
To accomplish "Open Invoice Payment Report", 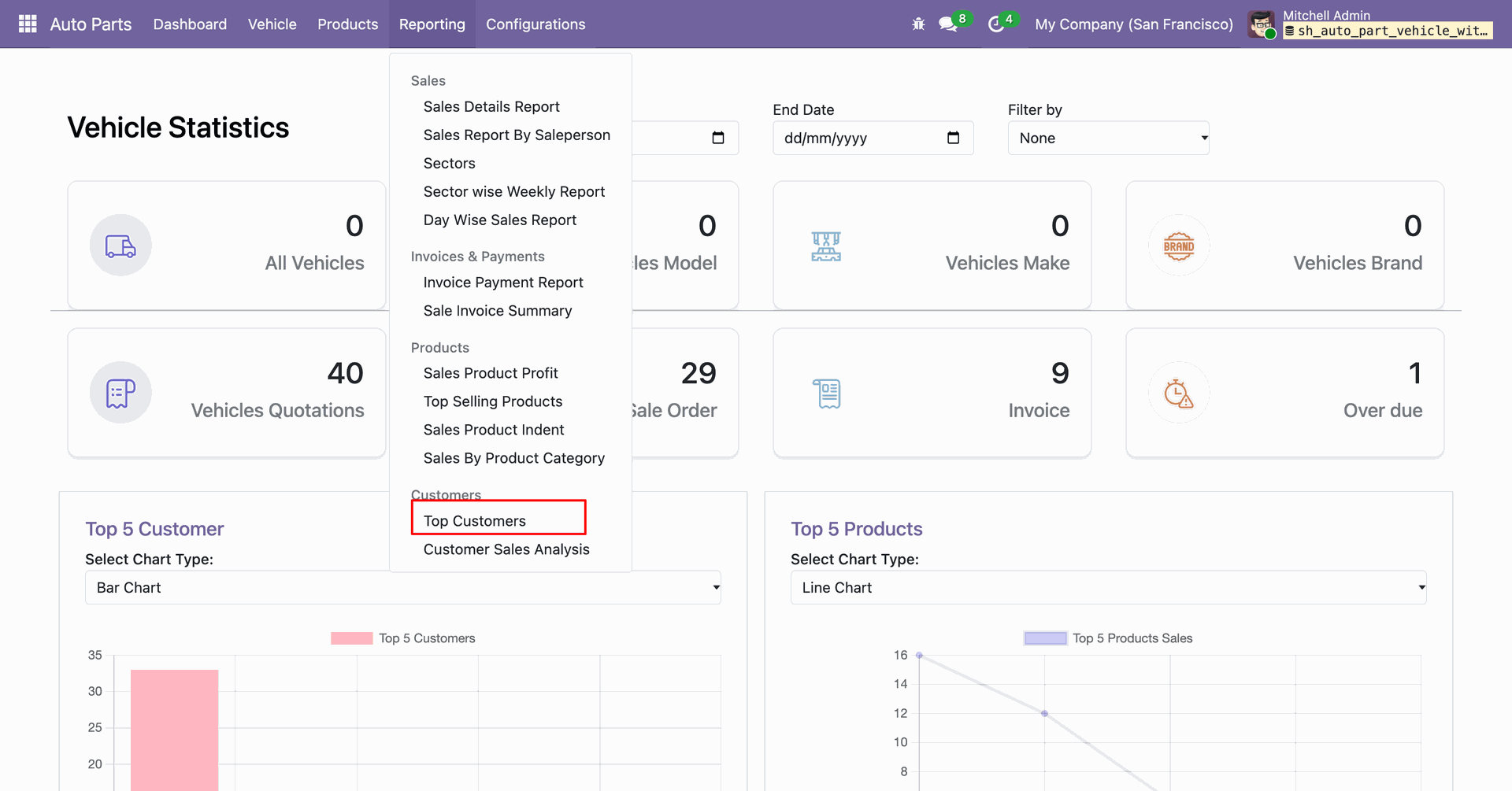I will click(503, 283).
